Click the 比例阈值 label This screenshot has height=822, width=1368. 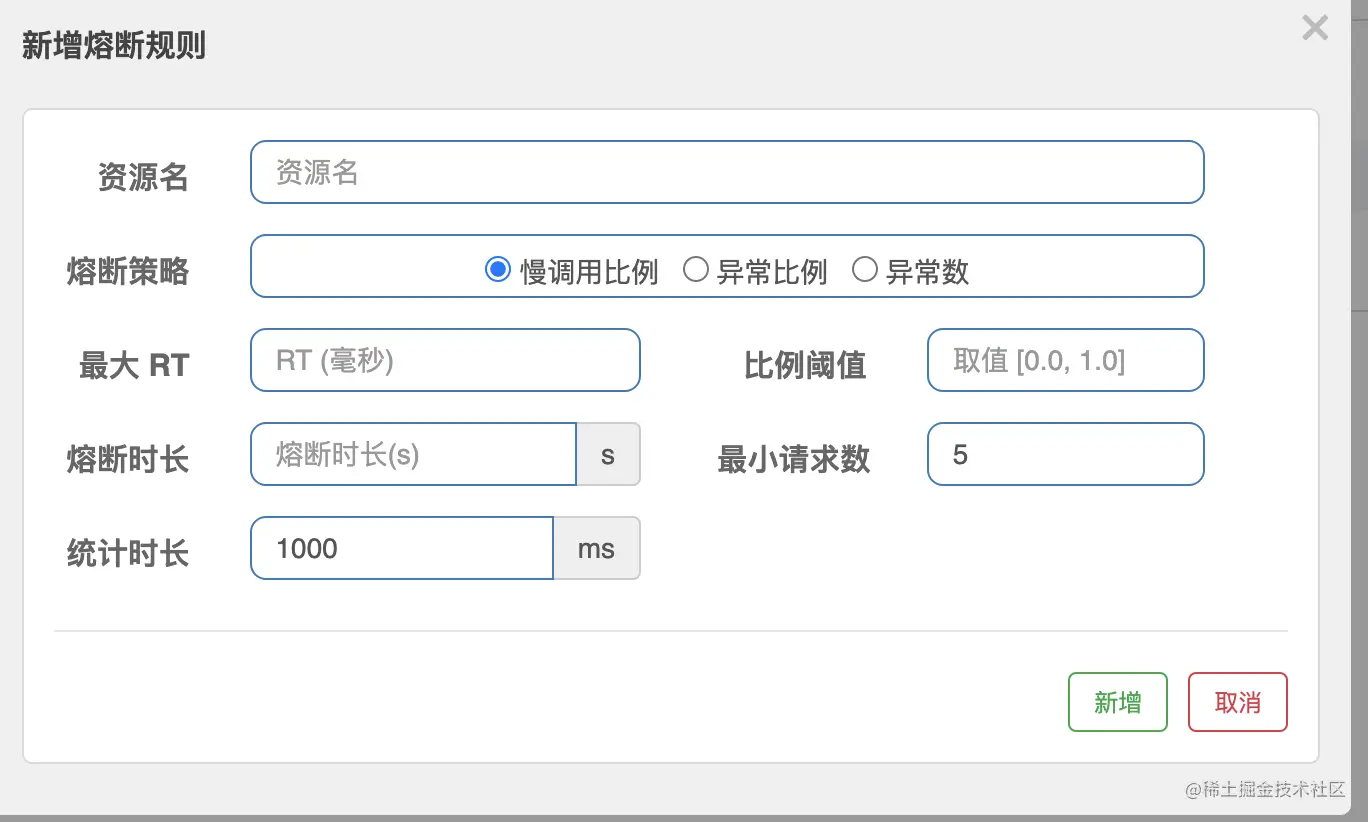pos(805,365)
